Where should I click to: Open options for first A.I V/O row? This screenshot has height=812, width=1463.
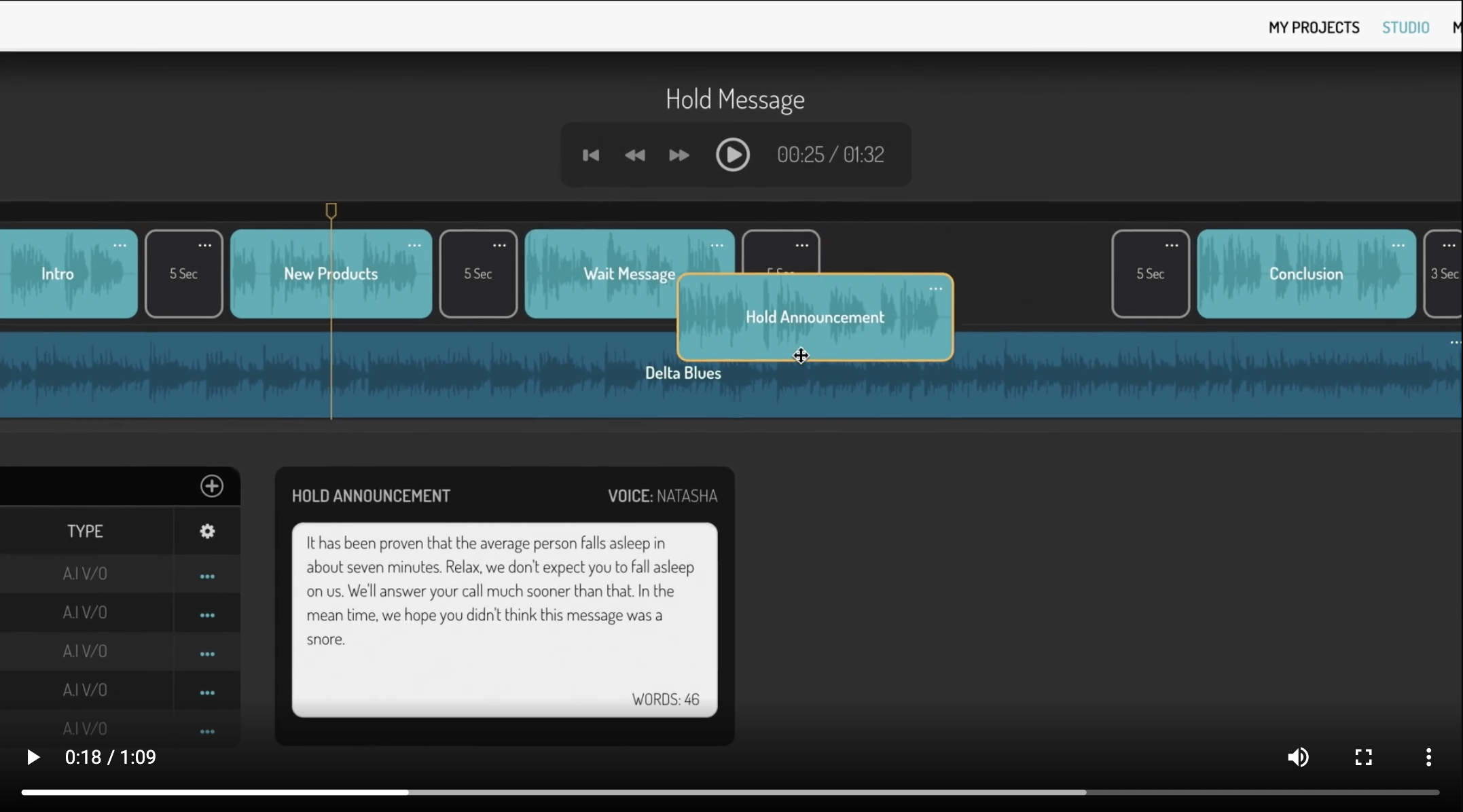click(207, 576)
